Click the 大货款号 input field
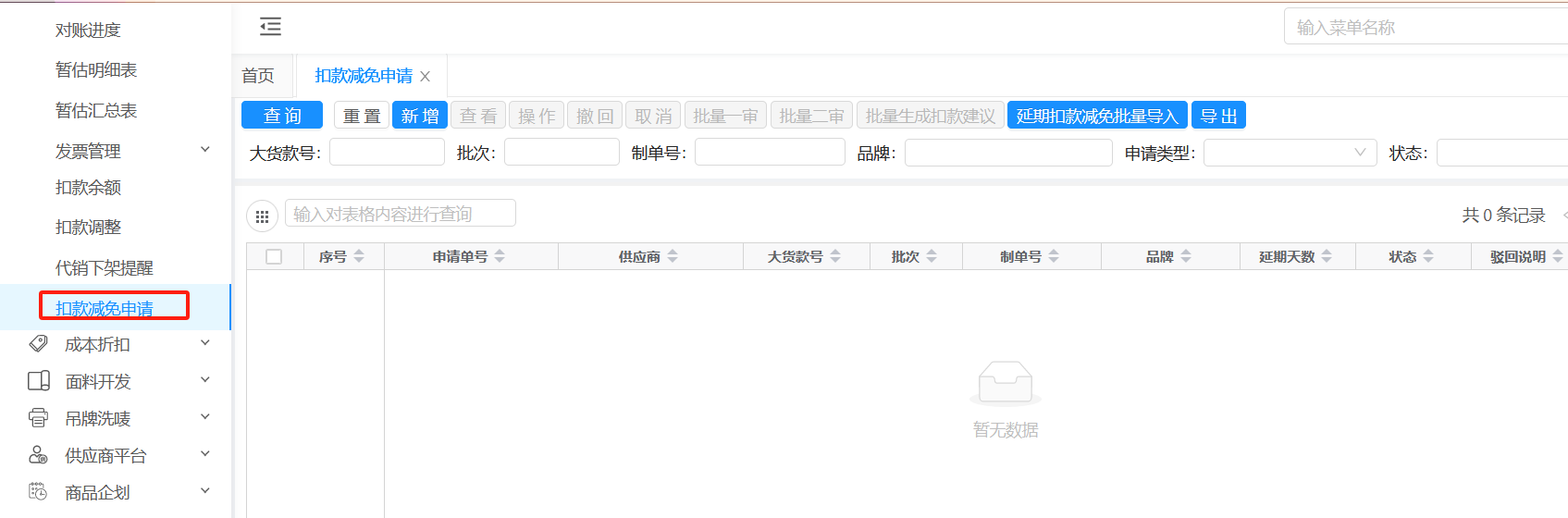 click(387, 153)
